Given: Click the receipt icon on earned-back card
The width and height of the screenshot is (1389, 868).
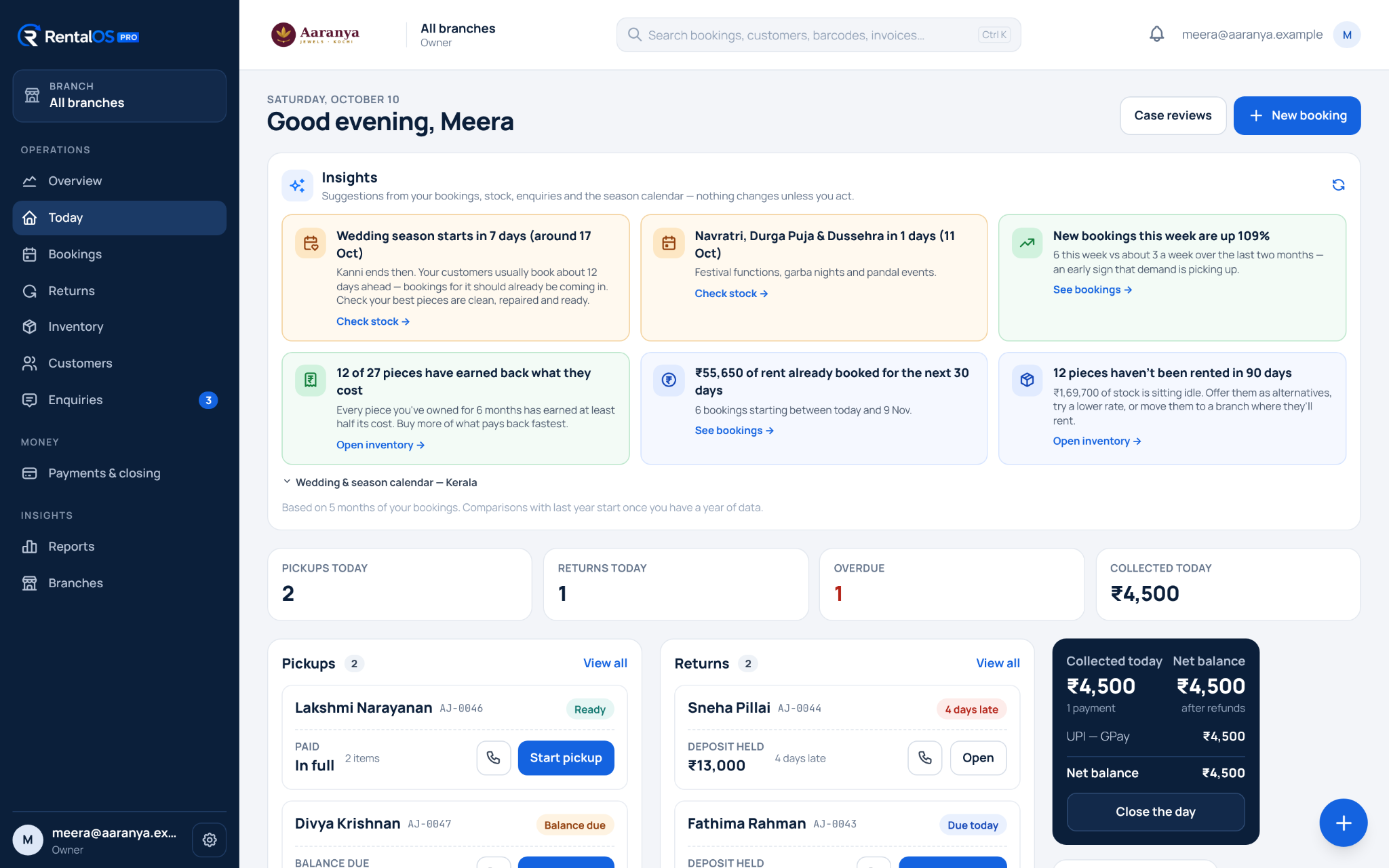Looking at the screenshot, I should 311,380.
